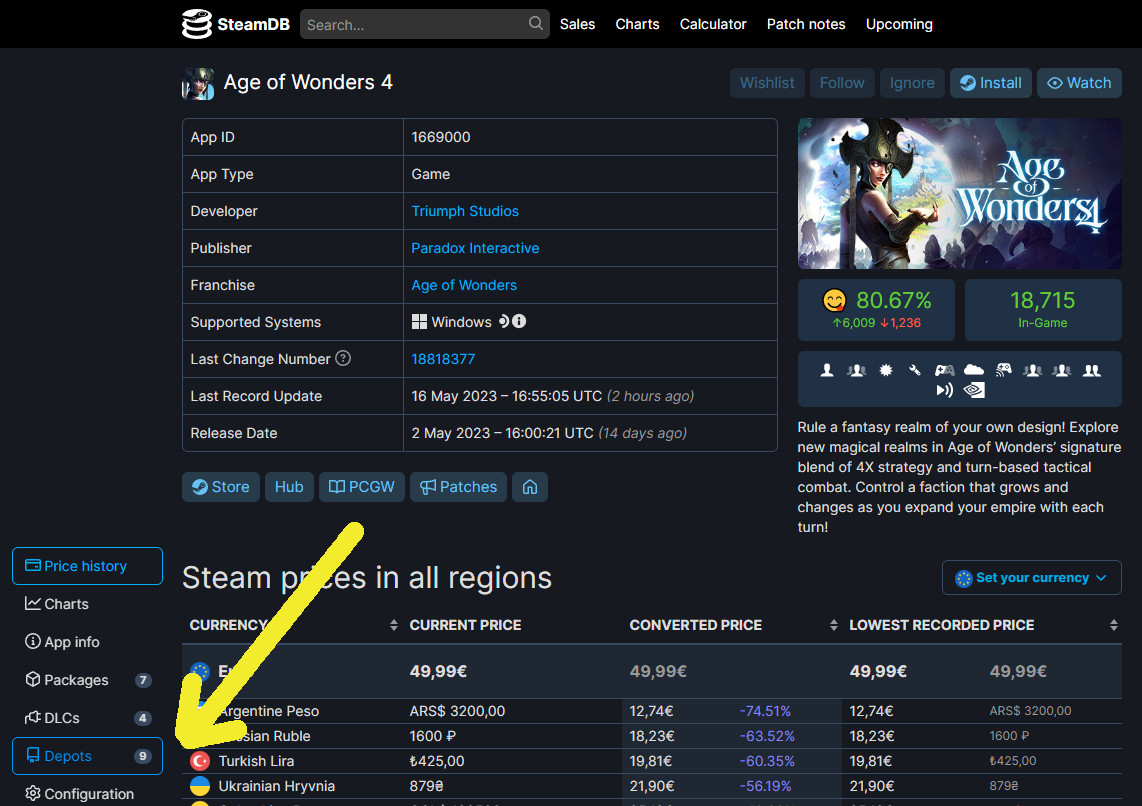Click the Remote Play controller streaming icon

[x=1004, y=371]
